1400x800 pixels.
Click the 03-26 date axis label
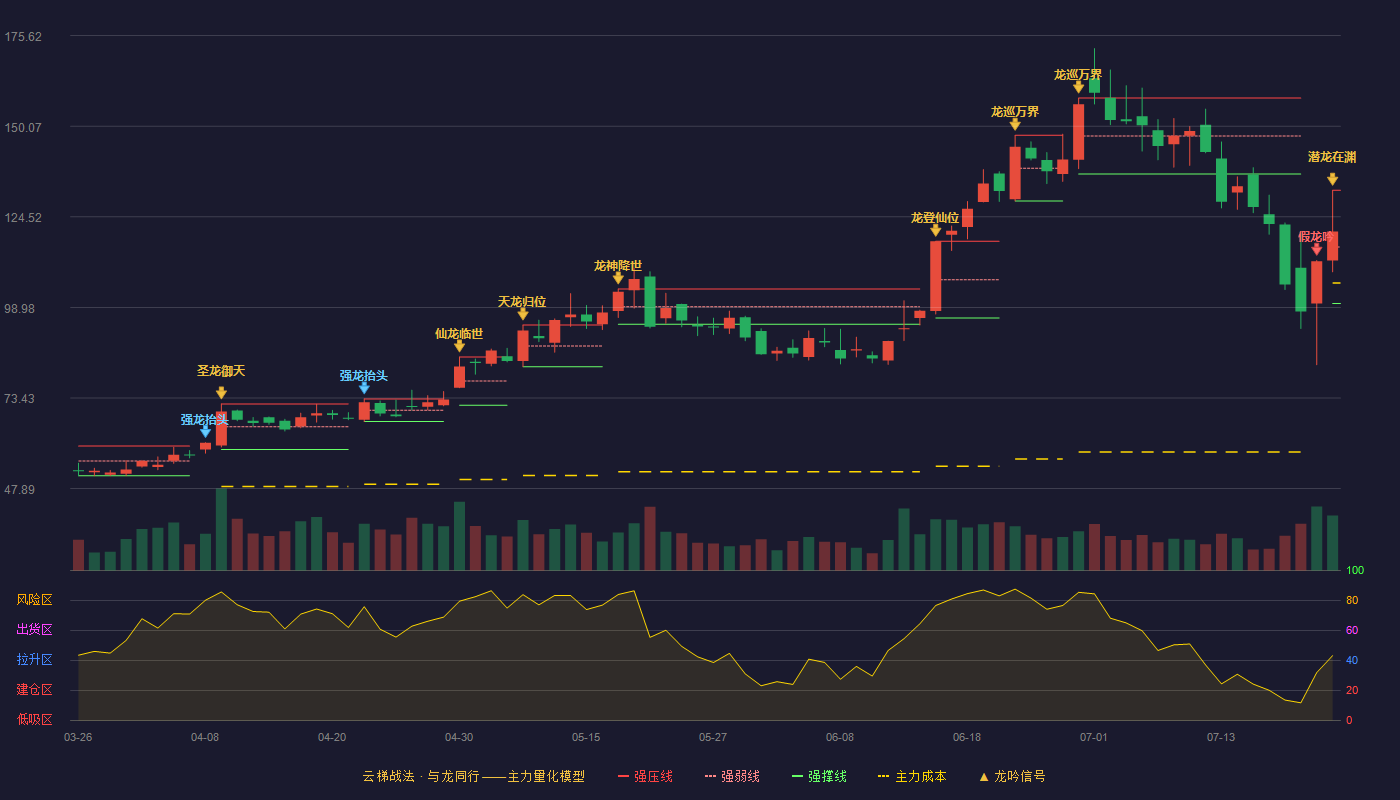[x=78, y=737]
